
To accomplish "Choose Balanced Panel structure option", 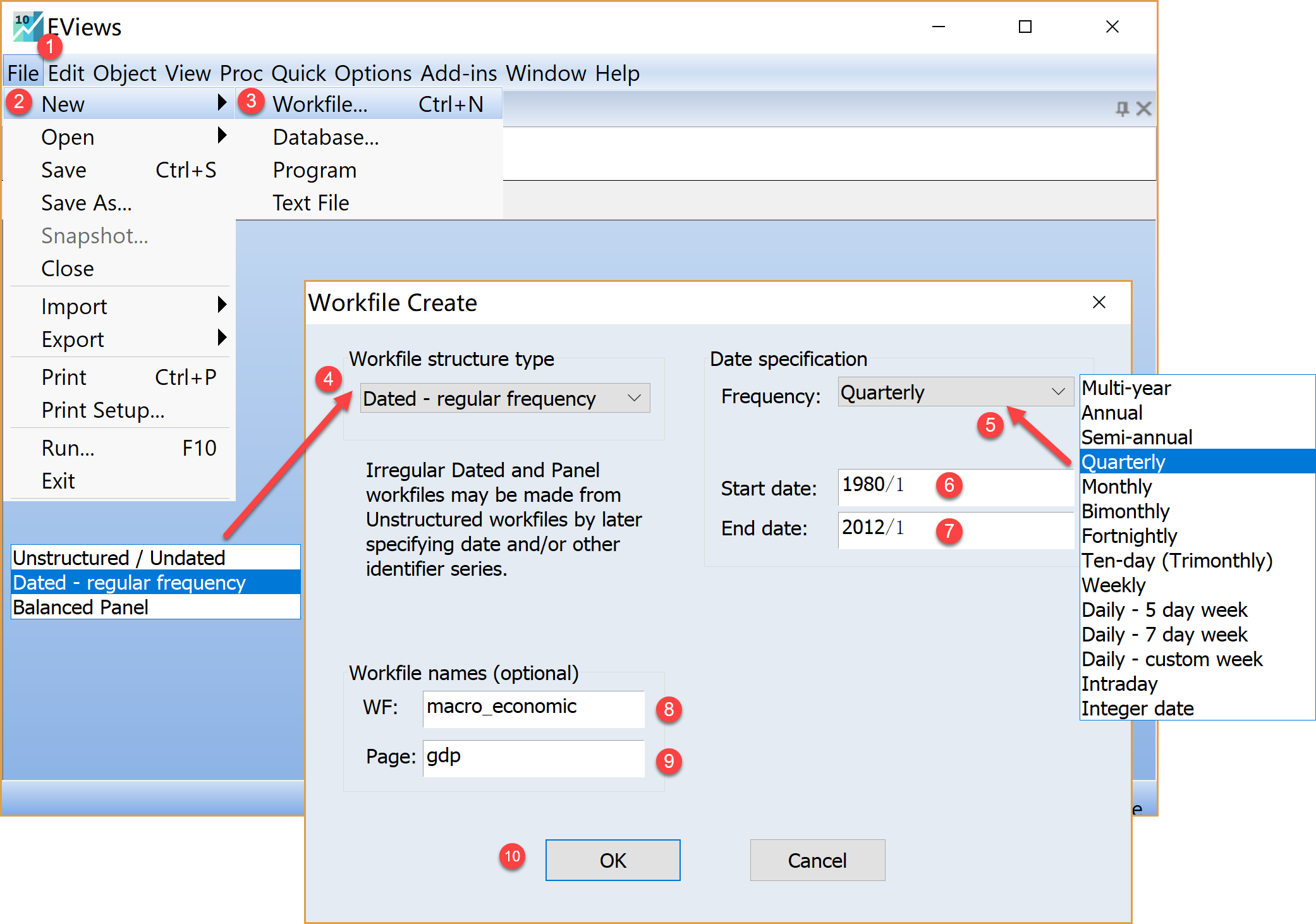I will (81, 607).
